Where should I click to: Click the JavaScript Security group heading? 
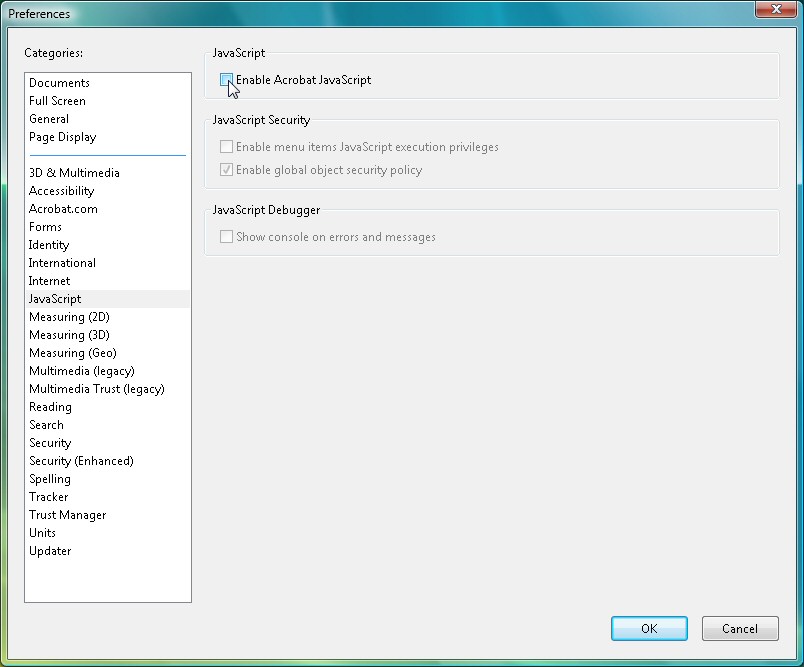[x=261, y=120]
